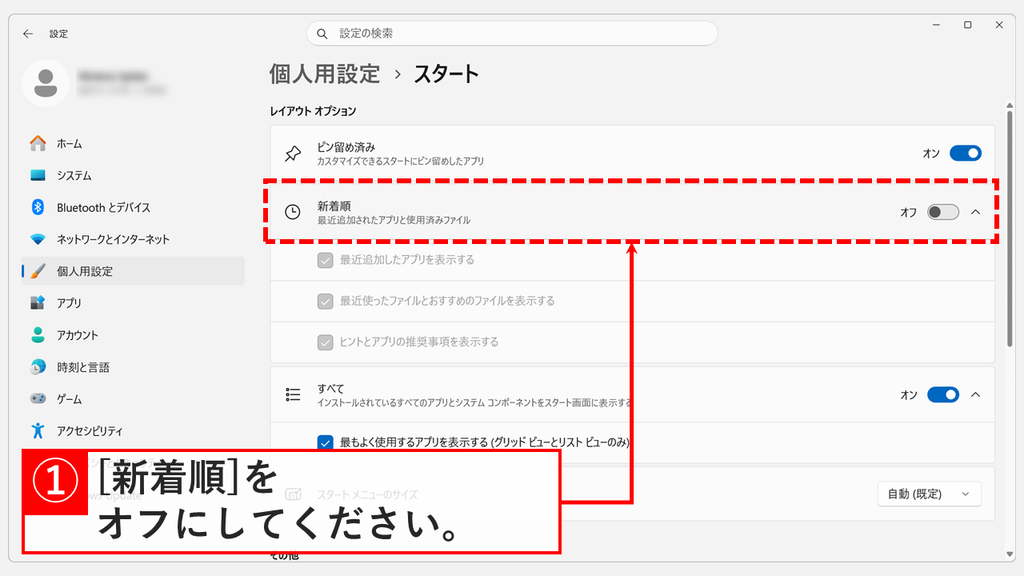Click the scrollbar up arrow
The width and height of the screenshot is (1024, 576).
click(1010, 105)
